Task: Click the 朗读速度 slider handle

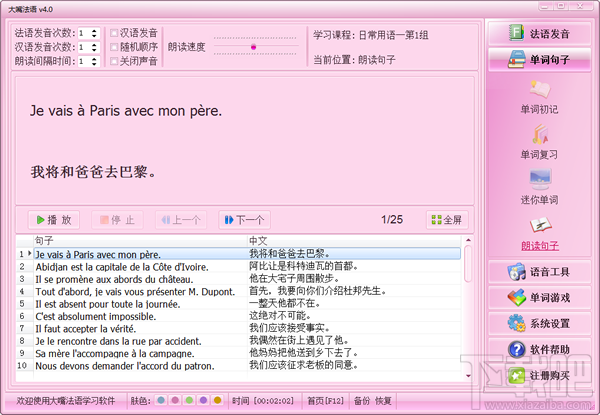Action: click(x=253, y=47)
